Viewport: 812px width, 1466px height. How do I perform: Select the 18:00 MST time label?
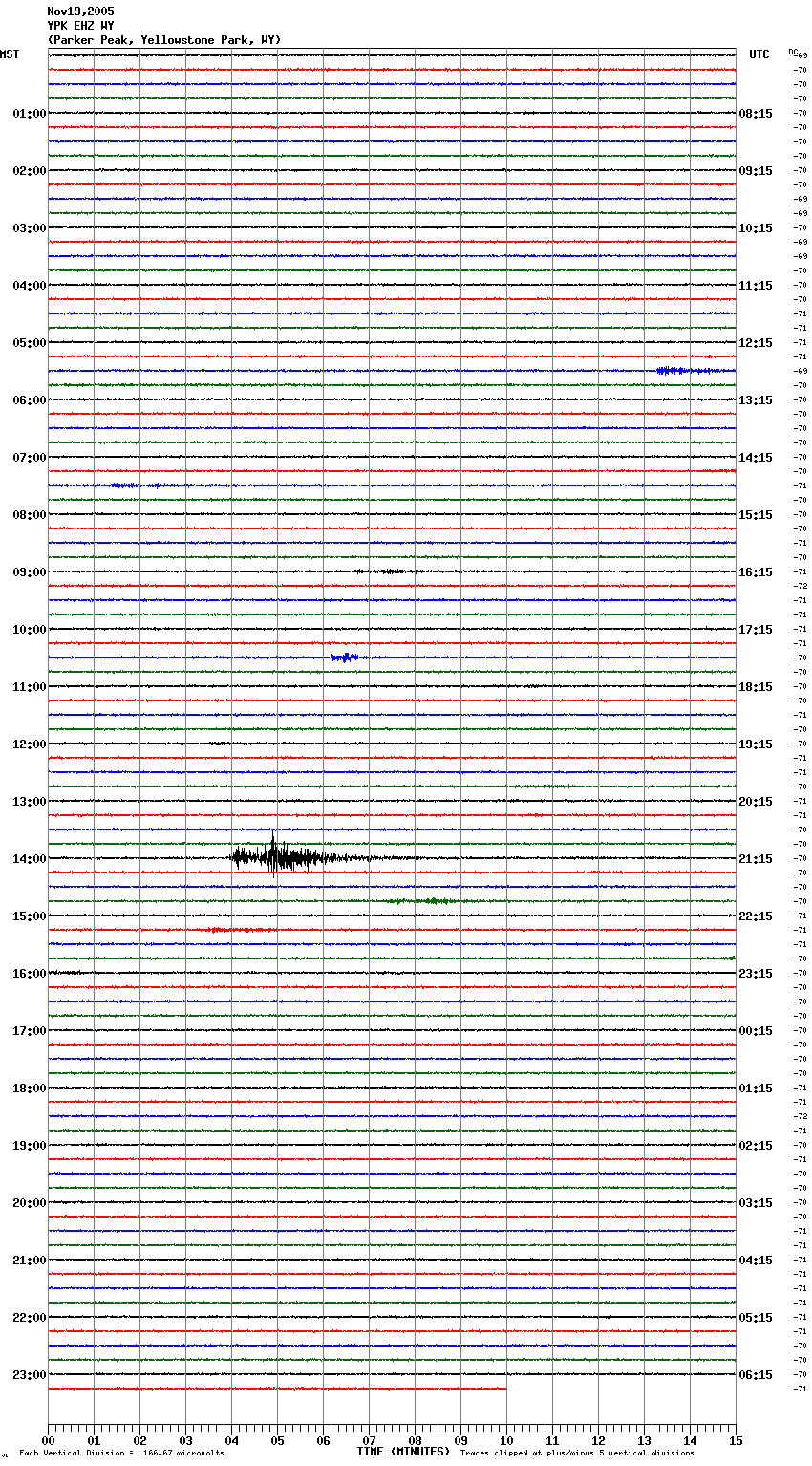(30, 1089)
